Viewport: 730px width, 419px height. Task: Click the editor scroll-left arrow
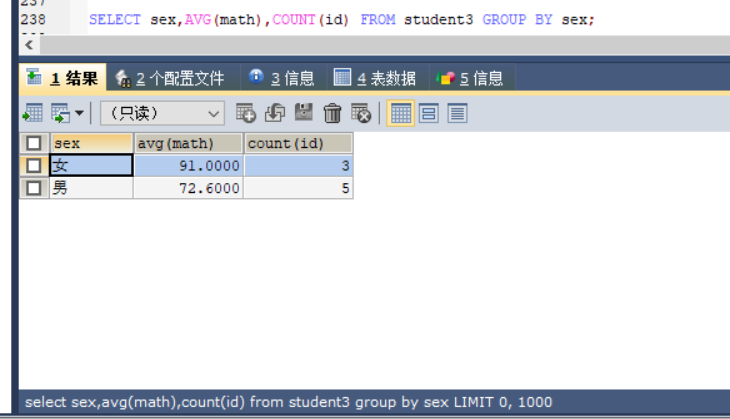(29, 45)
